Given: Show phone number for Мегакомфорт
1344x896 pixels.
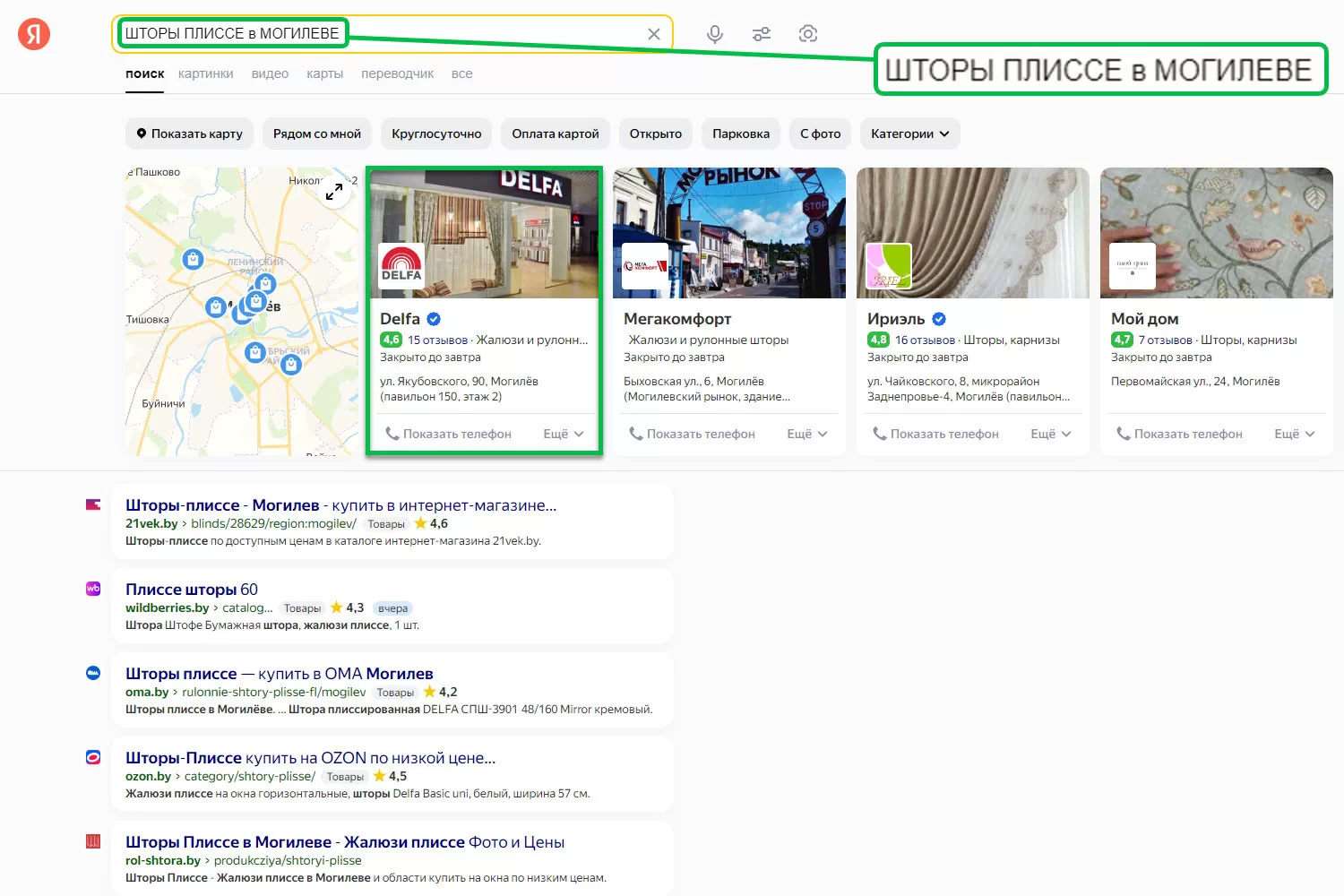Looking at the screenshot, I should point(692,434).
